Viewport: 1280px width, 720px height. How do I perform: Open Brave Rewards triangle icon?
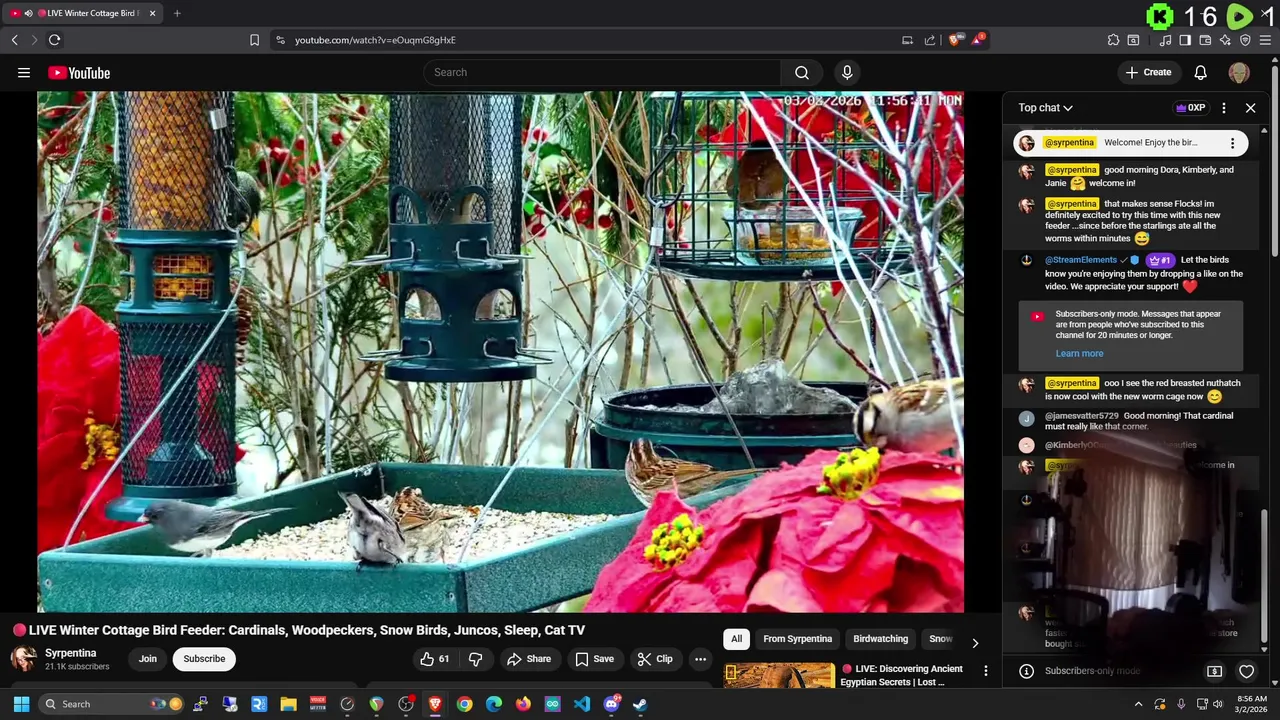pyautogui.click(x=979, y=40)
